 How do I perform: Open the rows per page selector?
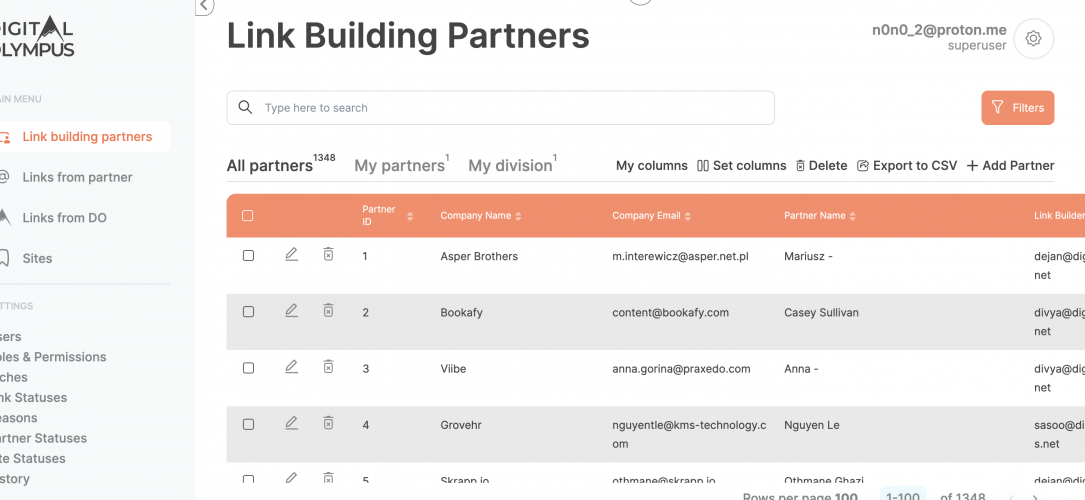pos(846,496)
